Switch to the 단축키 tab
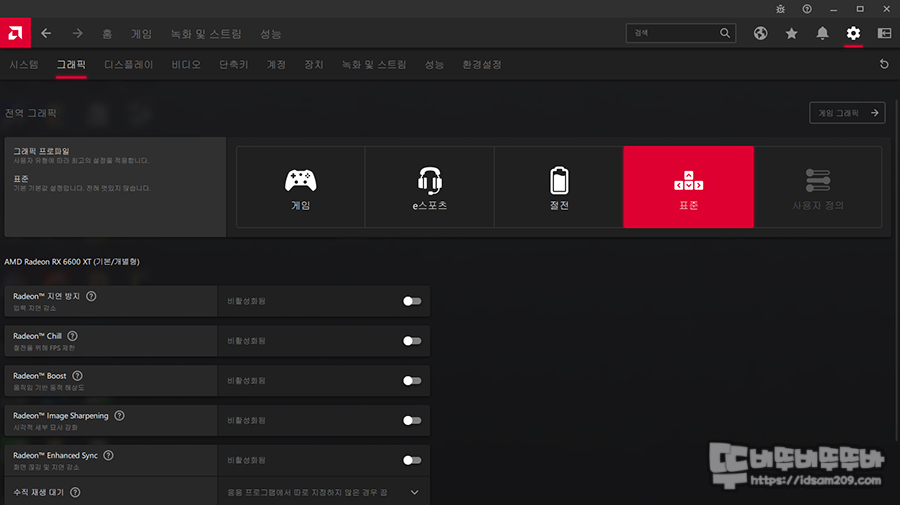 234,64
